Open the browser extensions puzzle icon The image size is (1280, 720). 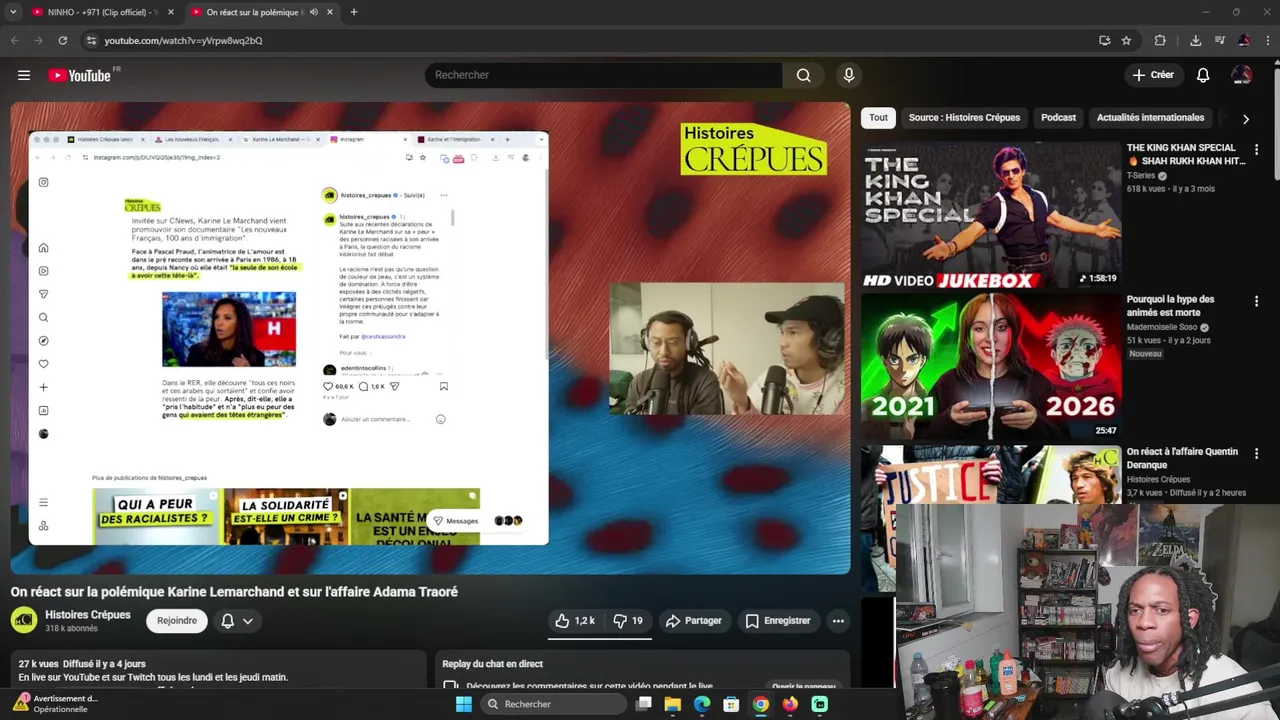1160,40
